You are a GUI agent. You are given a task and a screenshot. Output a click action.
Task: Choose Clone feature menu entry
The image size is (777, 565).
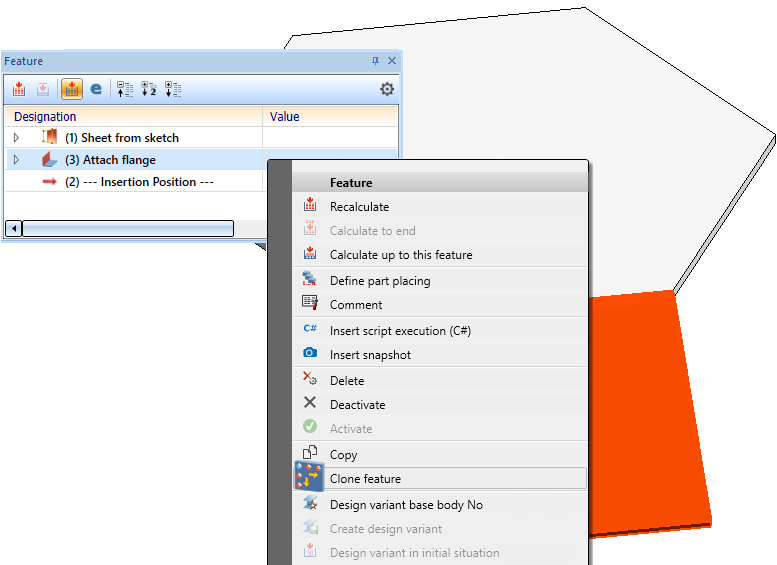[440, 479]
